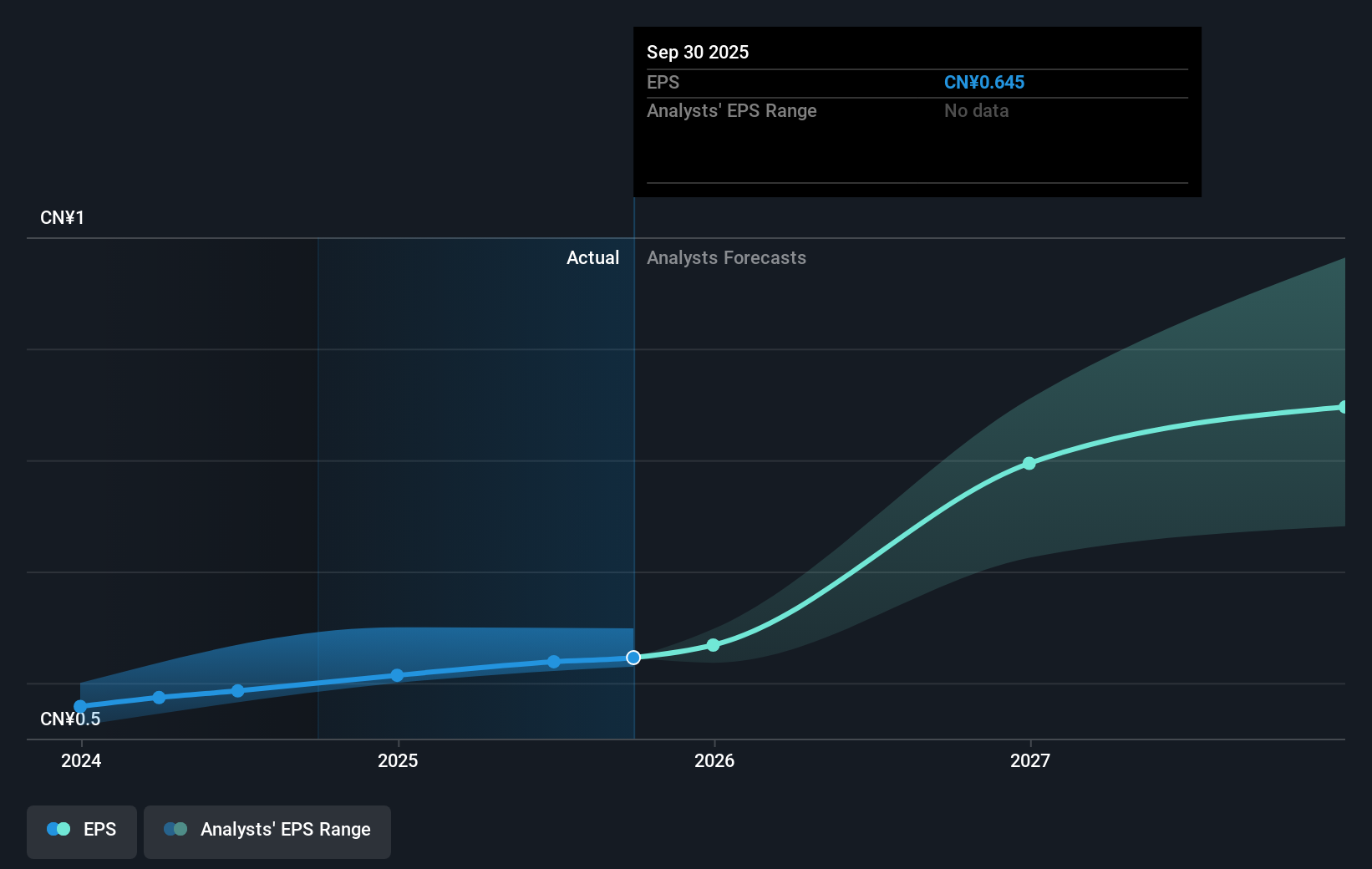Select the Sep 30 2025 EPS data point
Screen dimensions: 1372x869
[633, 658]
